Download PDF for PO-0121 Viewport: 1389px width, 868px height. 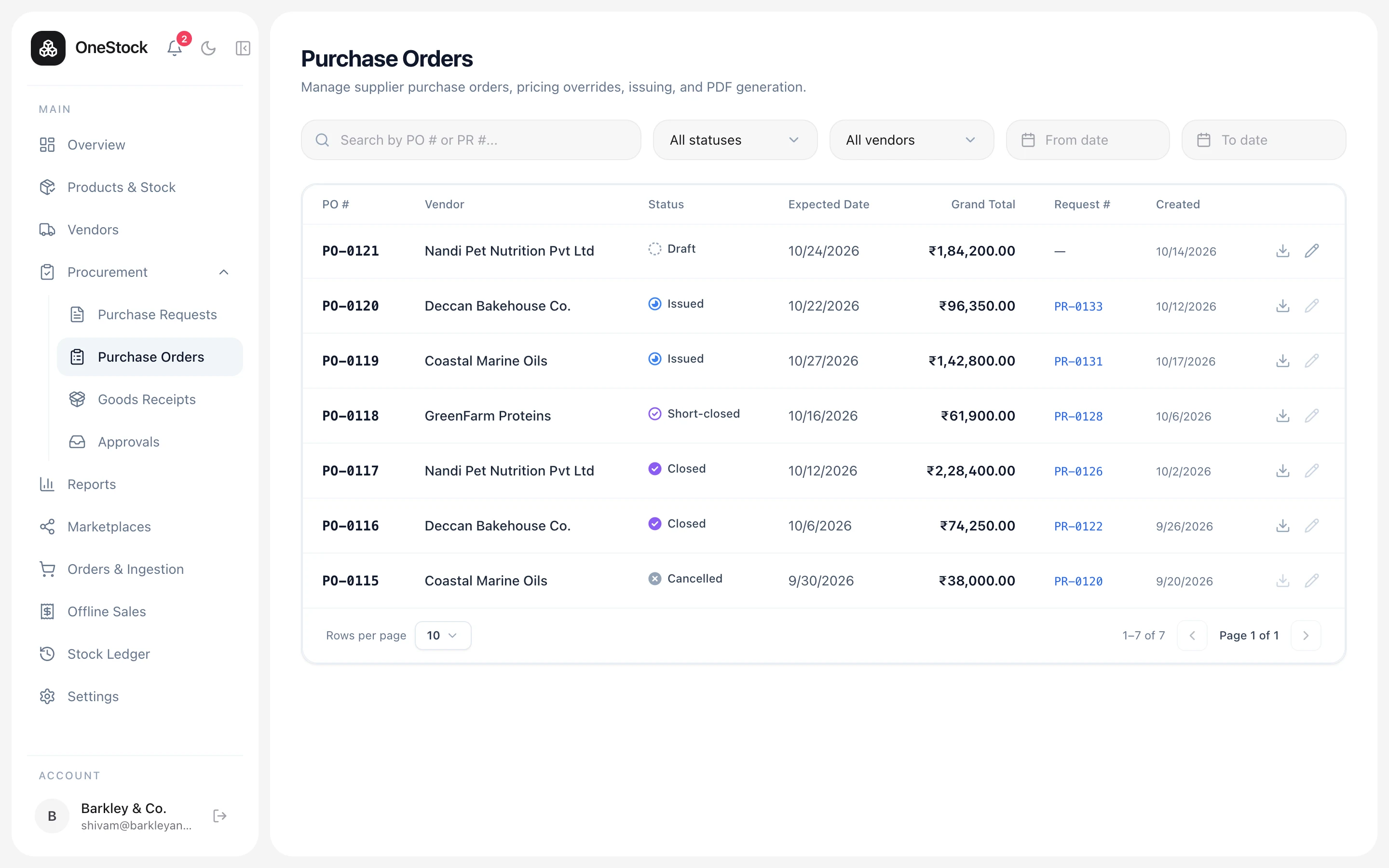[x=1283, y=251]
